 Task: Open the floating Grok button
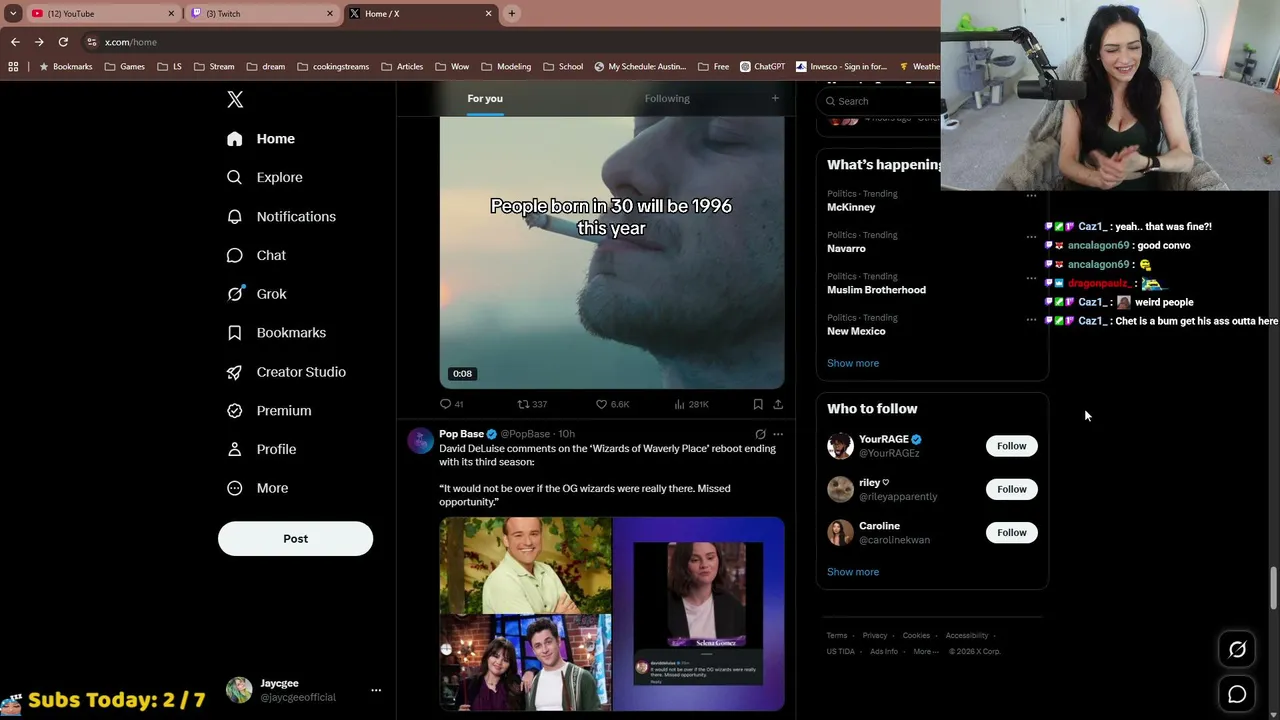click(1237, 650)
